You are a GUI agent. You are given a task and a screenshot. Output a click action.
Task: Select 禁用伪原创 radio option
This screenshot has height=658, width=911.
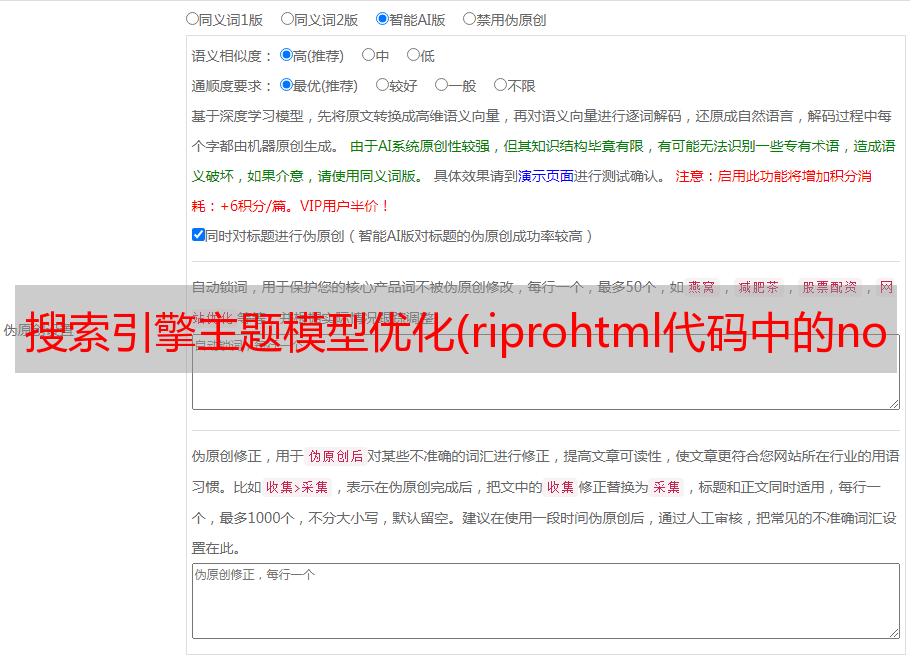[469, 19]
